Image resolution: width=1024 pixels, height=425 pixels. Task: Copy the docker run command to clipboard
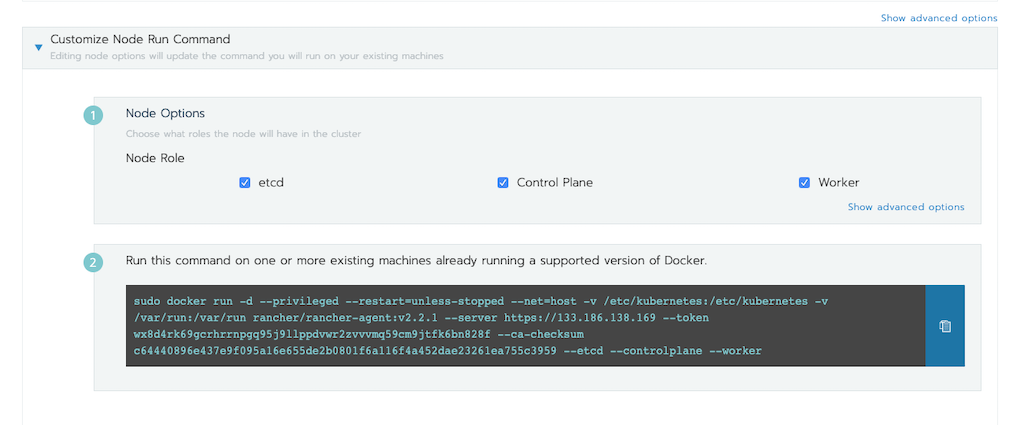(944, 326)
